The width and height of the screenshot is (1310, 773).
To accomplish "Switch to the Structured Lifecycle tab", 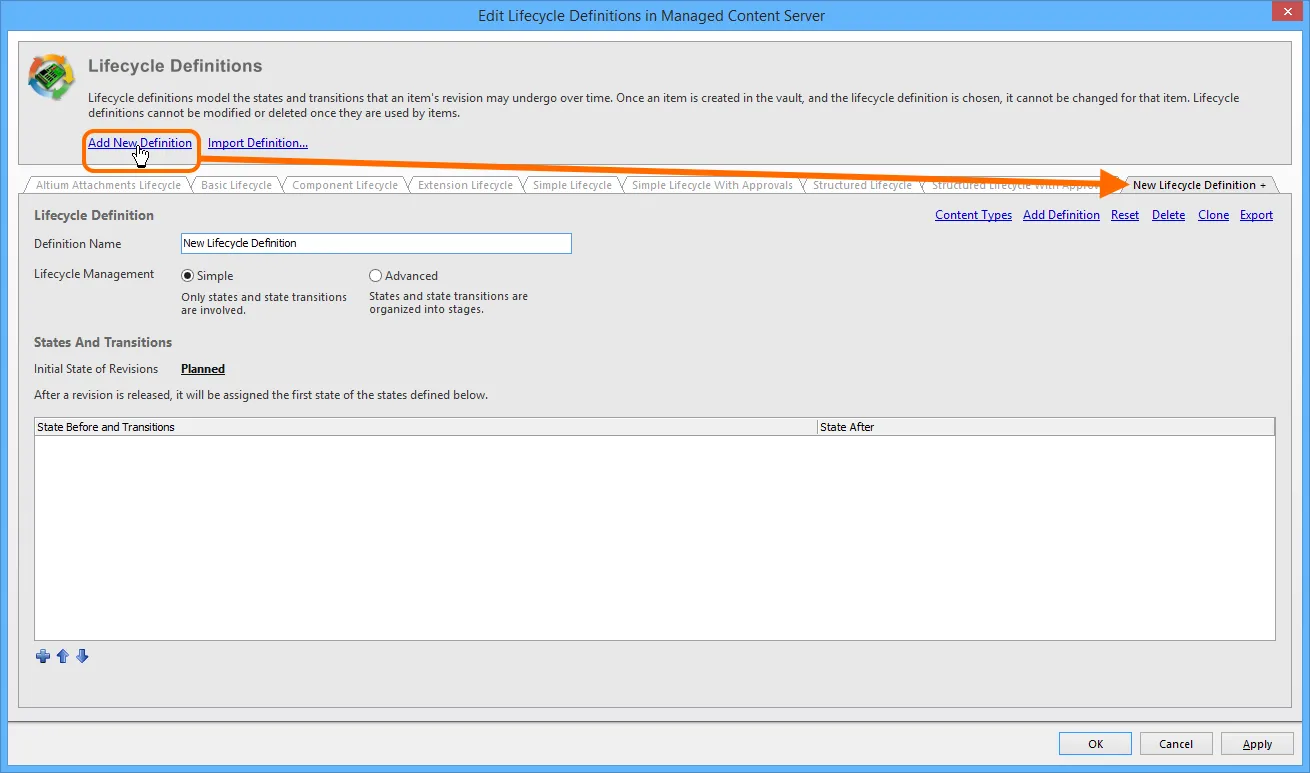I will click(x=862, y=185).
